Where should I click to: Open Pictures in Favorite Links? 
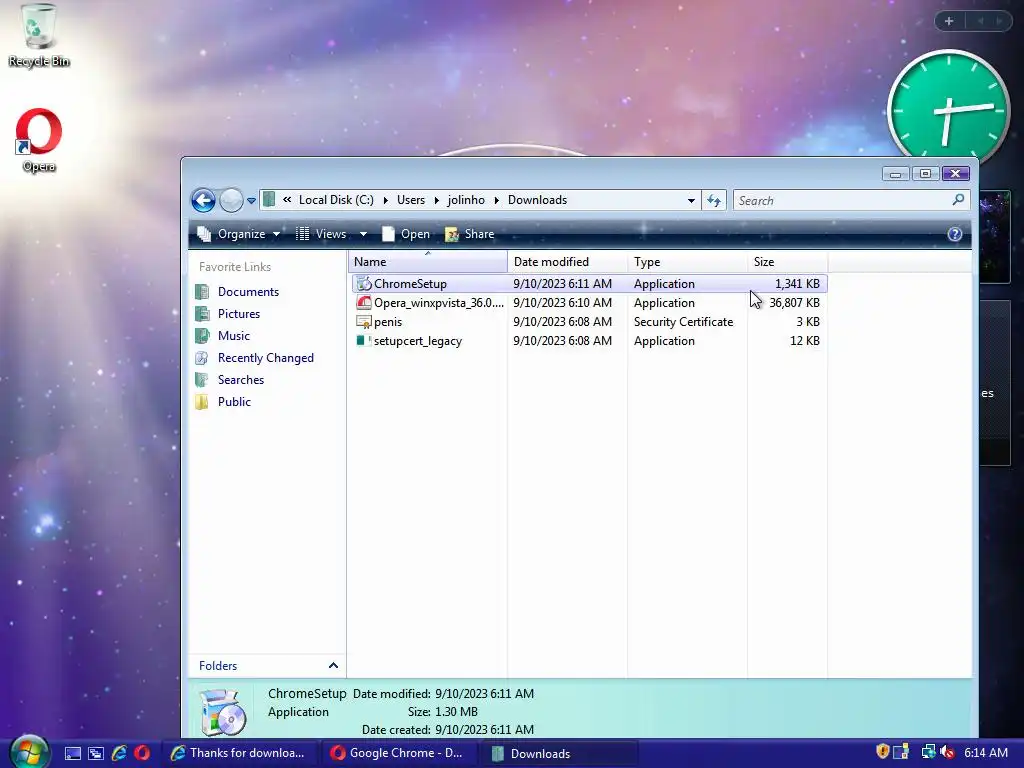tap(239, 313)
